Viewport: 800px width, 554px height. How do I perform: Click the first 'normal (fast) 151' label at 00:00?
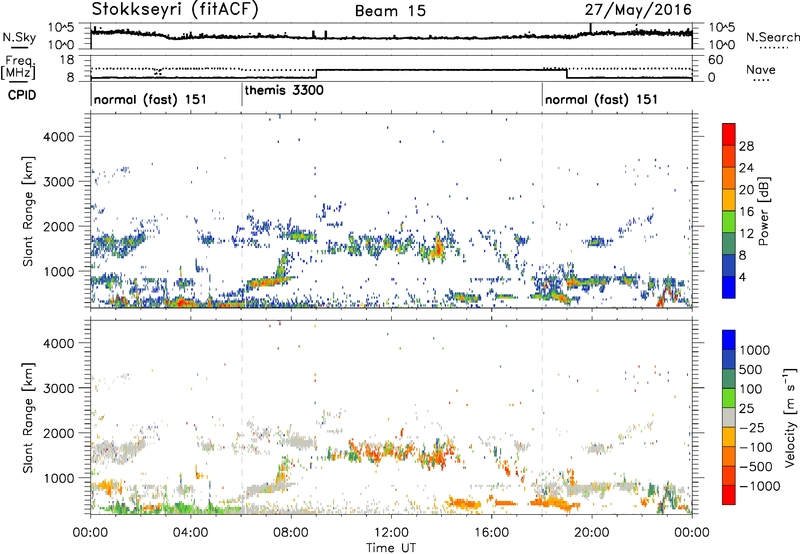(150, 99)
